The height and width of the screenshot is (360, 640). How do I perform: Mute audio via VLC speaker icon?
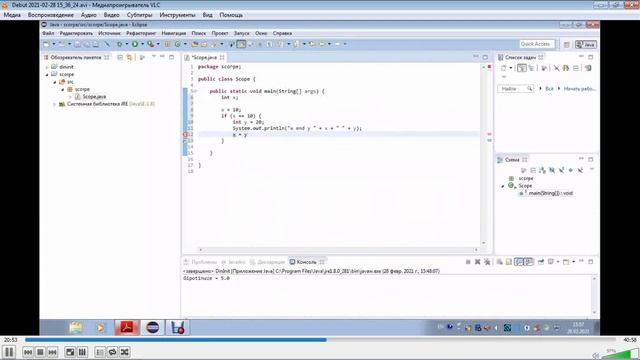click(596, 356)
